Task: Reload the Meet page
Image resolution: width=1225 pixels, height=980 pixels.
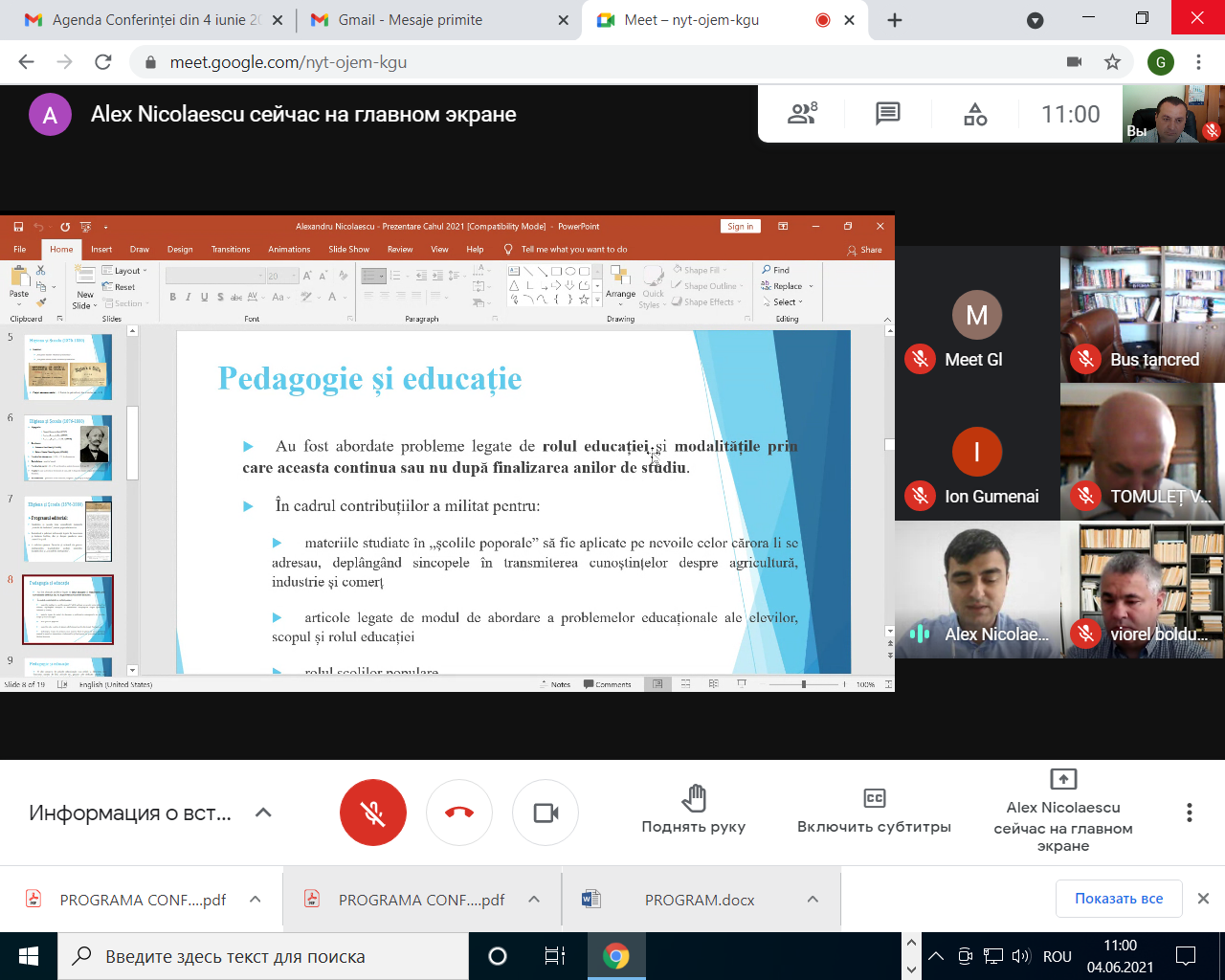Action: pos(103,62)
